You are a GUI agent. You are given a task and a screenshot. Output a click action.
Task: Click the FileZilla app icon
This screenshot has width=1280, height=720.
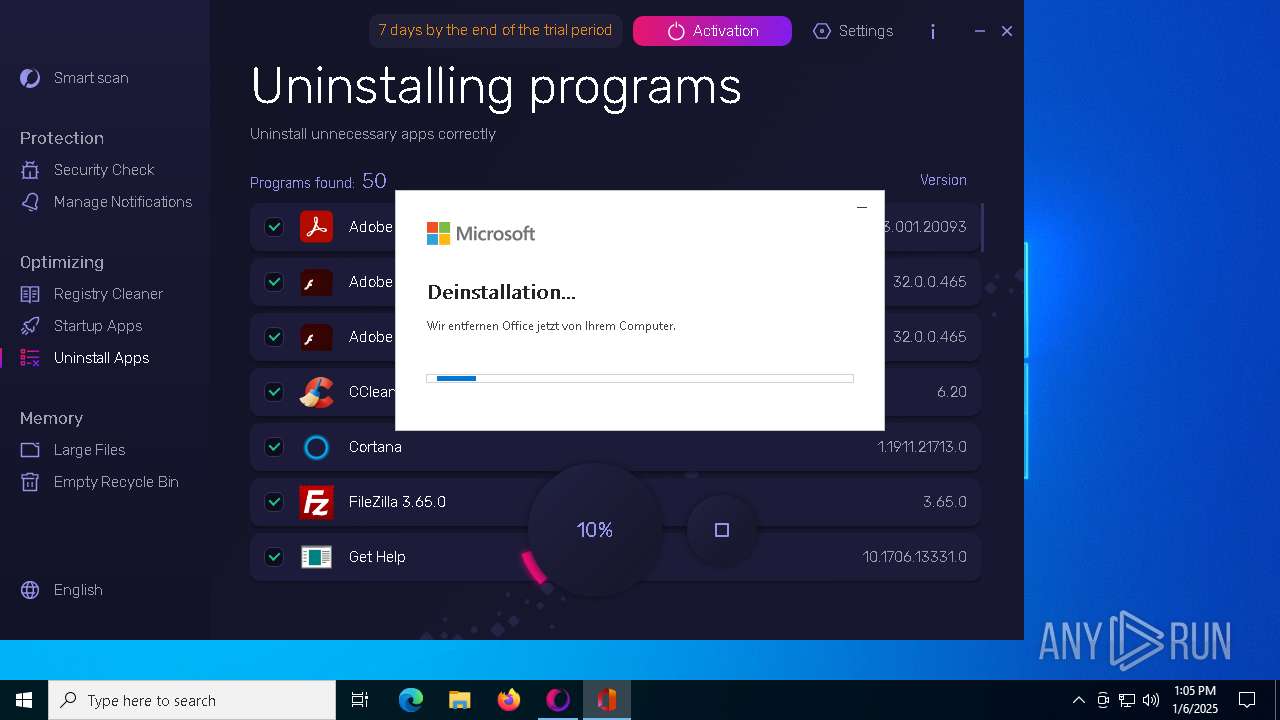316,502
